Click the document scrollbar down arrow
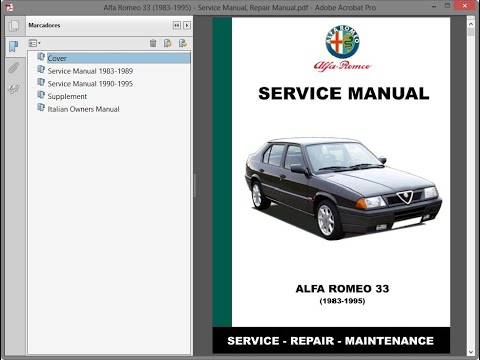This screenshot has height=360, width=480. coord(471,352)
